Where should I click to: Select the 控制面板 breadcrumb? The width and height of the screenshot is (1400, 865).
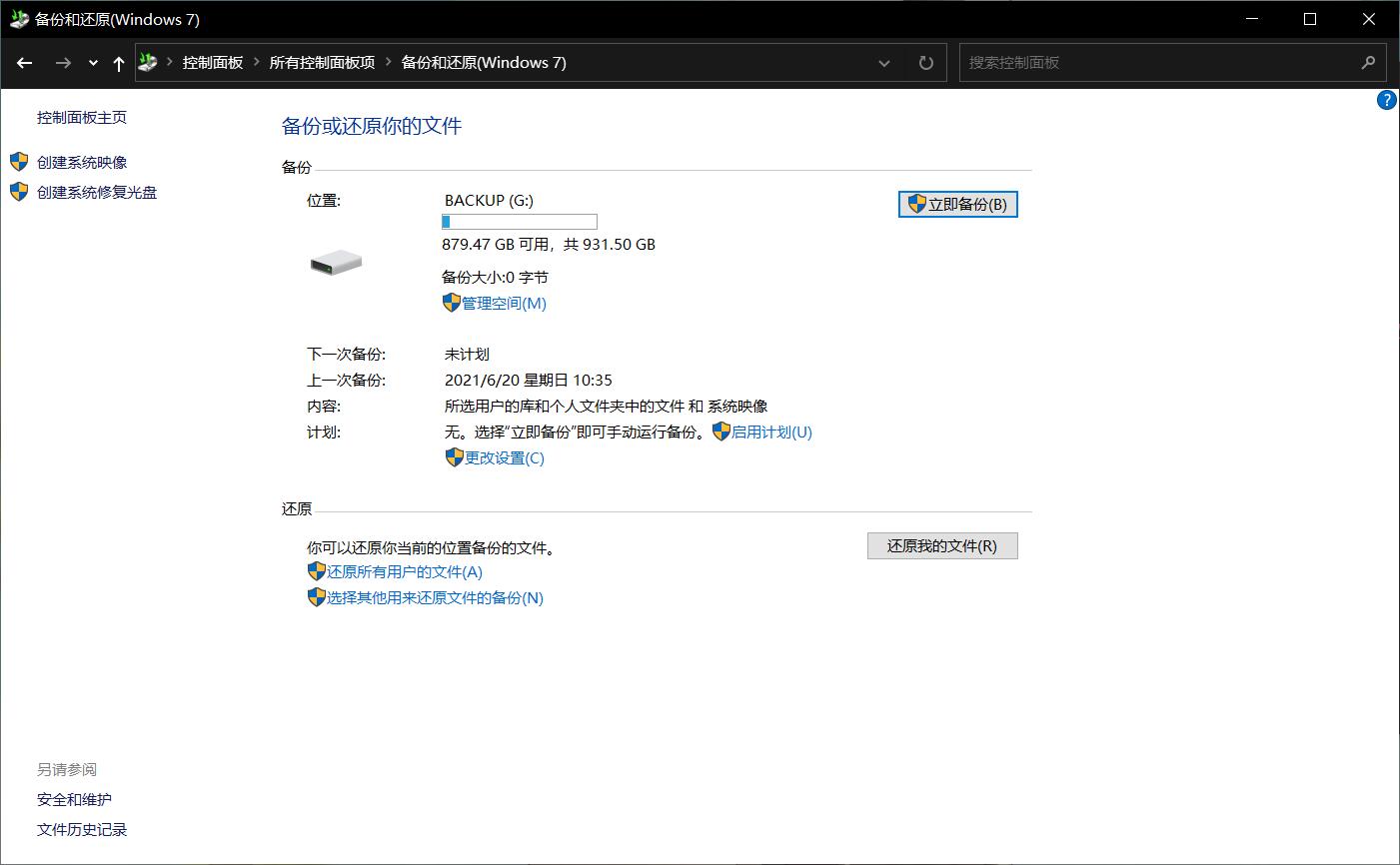213,62
